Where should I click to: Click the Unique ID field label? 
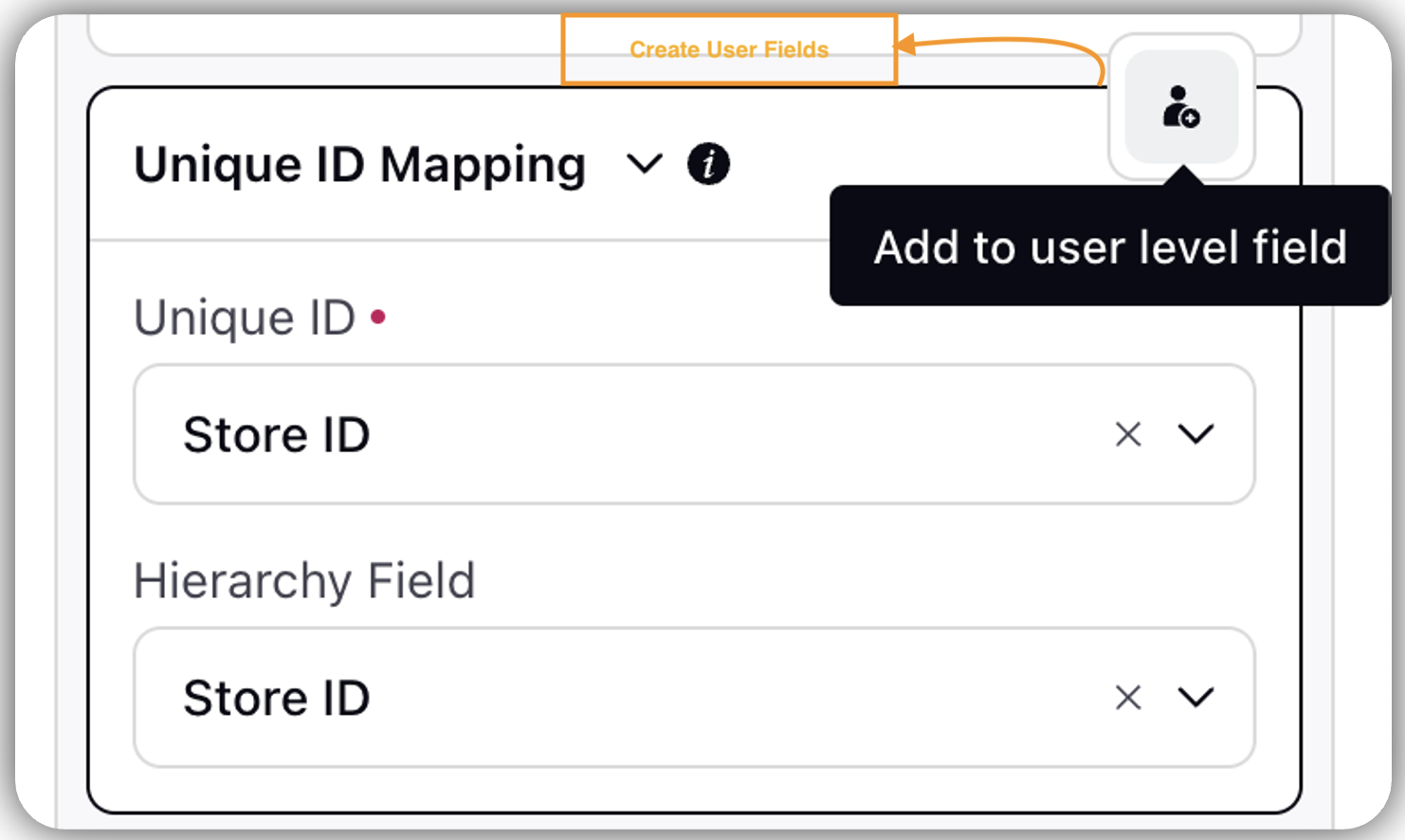click(x=245, y=318)
